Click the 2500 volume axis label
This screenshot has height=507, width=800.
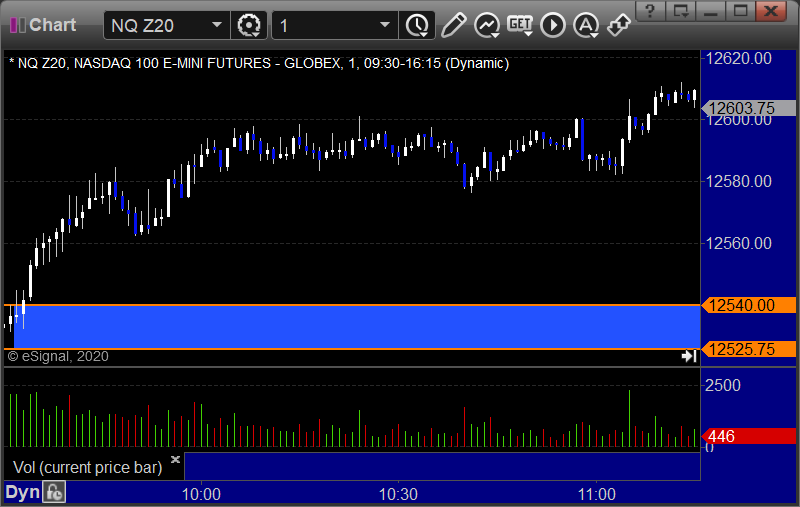(722, 385)
